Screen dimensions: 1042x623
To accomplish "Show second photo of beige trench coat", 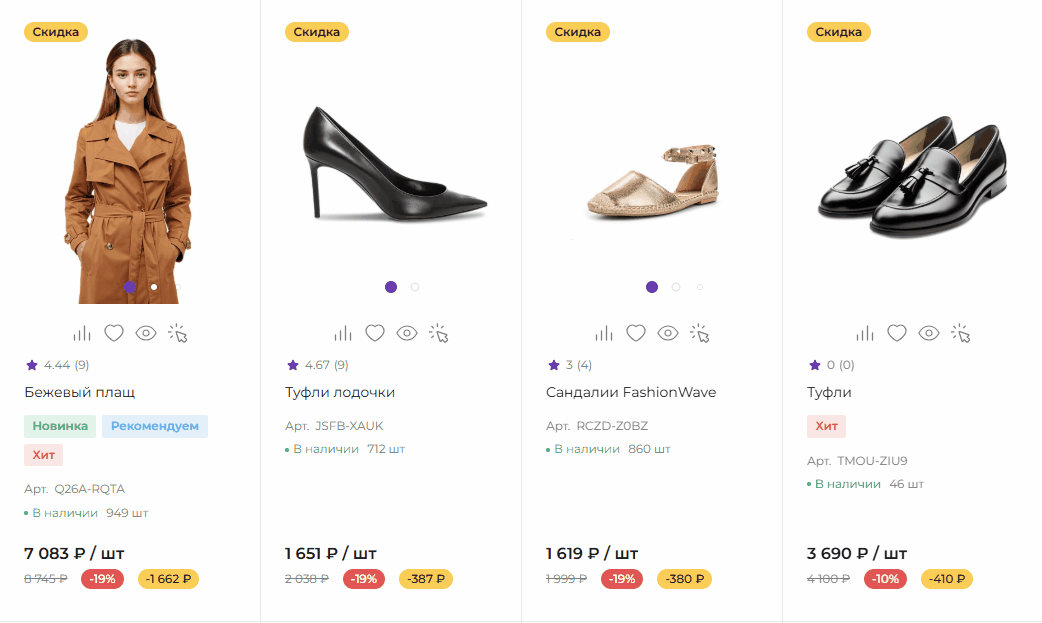I will (x=154, y=287).
